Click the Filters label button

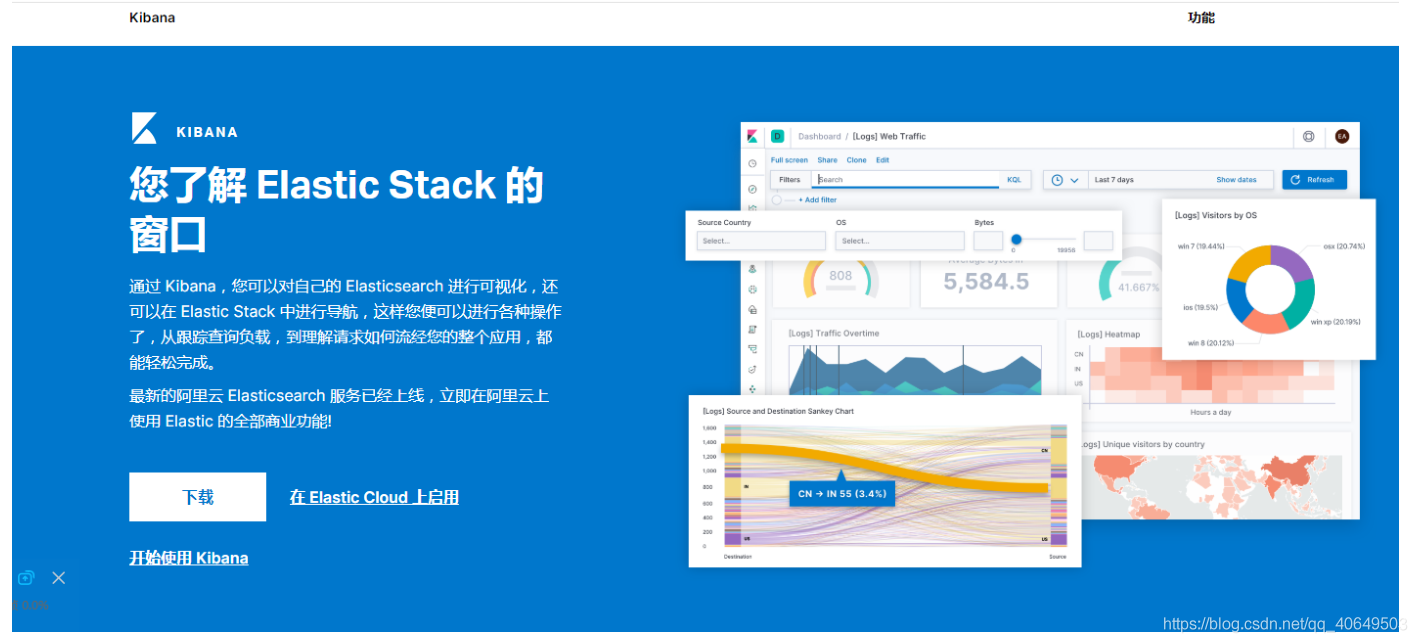point(790,180)
